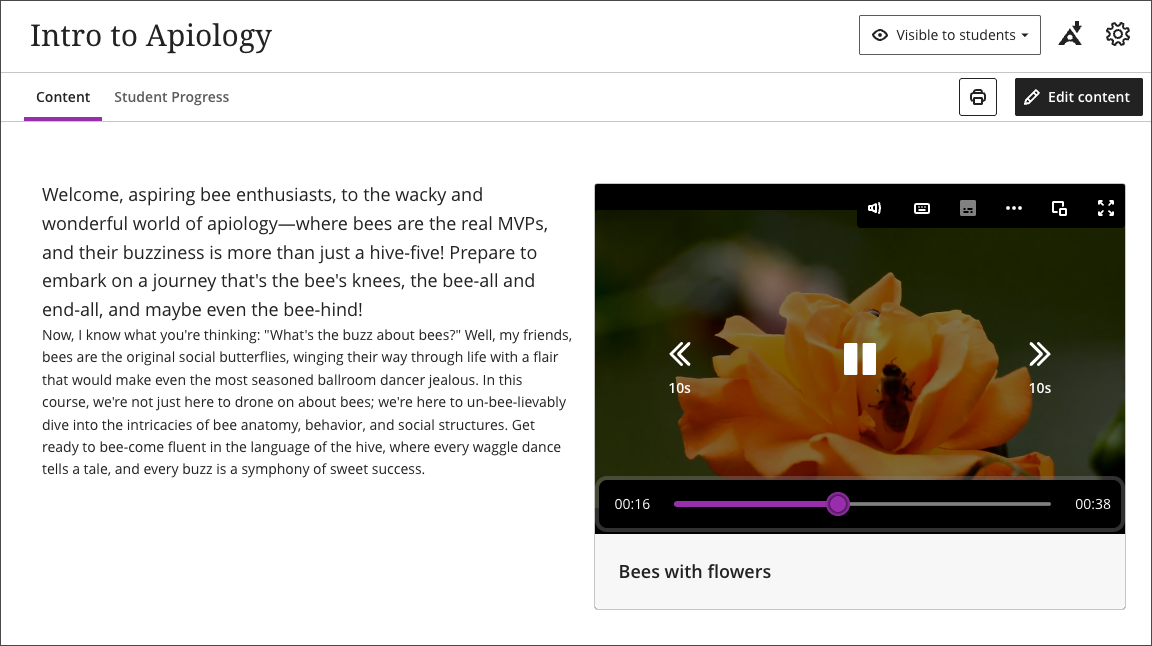This screenshot has height=646, width=1152.
Task: Enable picture-in-picture mode for the video
Action: pyautogui.click(x=1059, y=208)
